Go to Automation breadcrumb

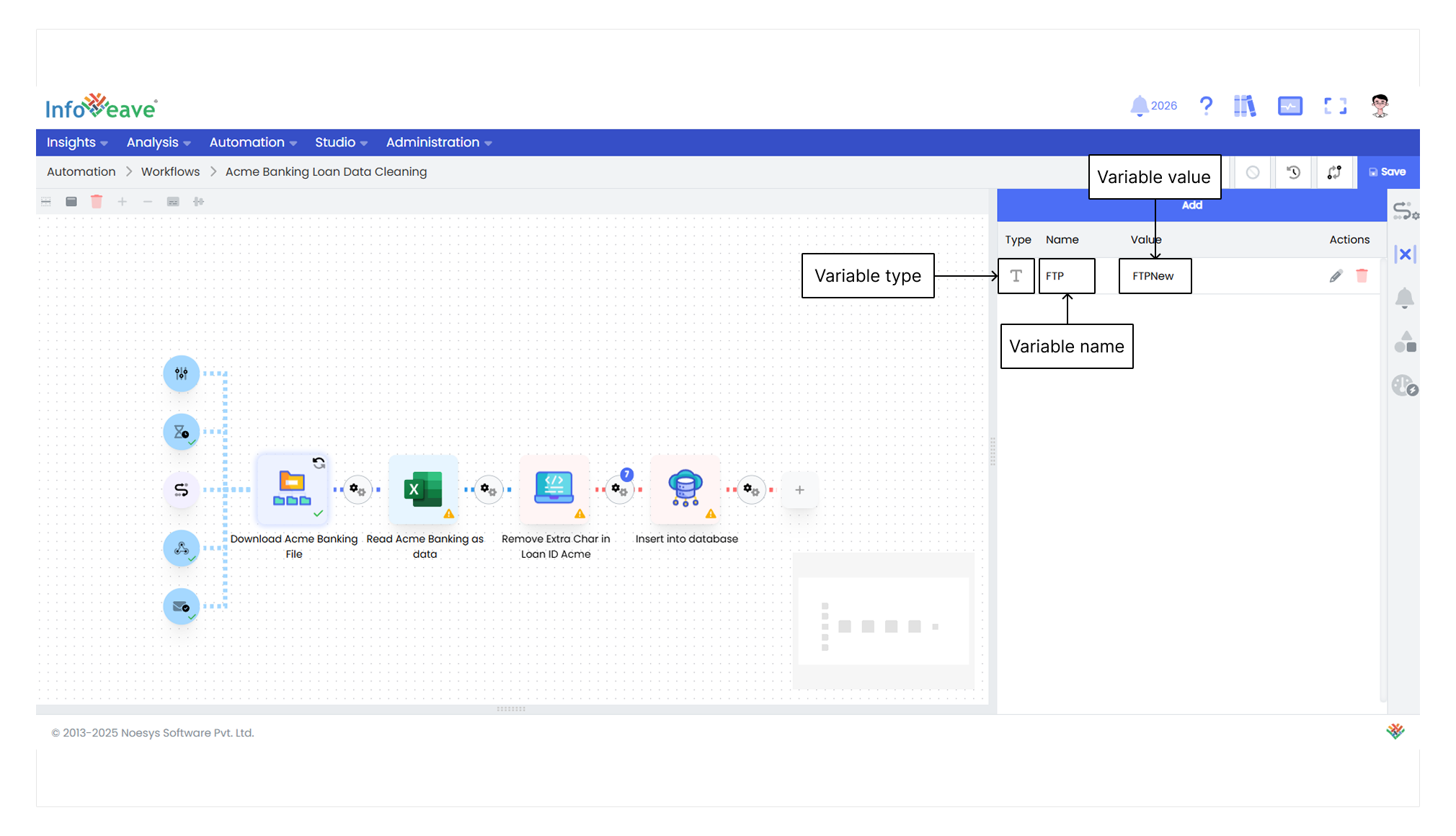point(81,172)
